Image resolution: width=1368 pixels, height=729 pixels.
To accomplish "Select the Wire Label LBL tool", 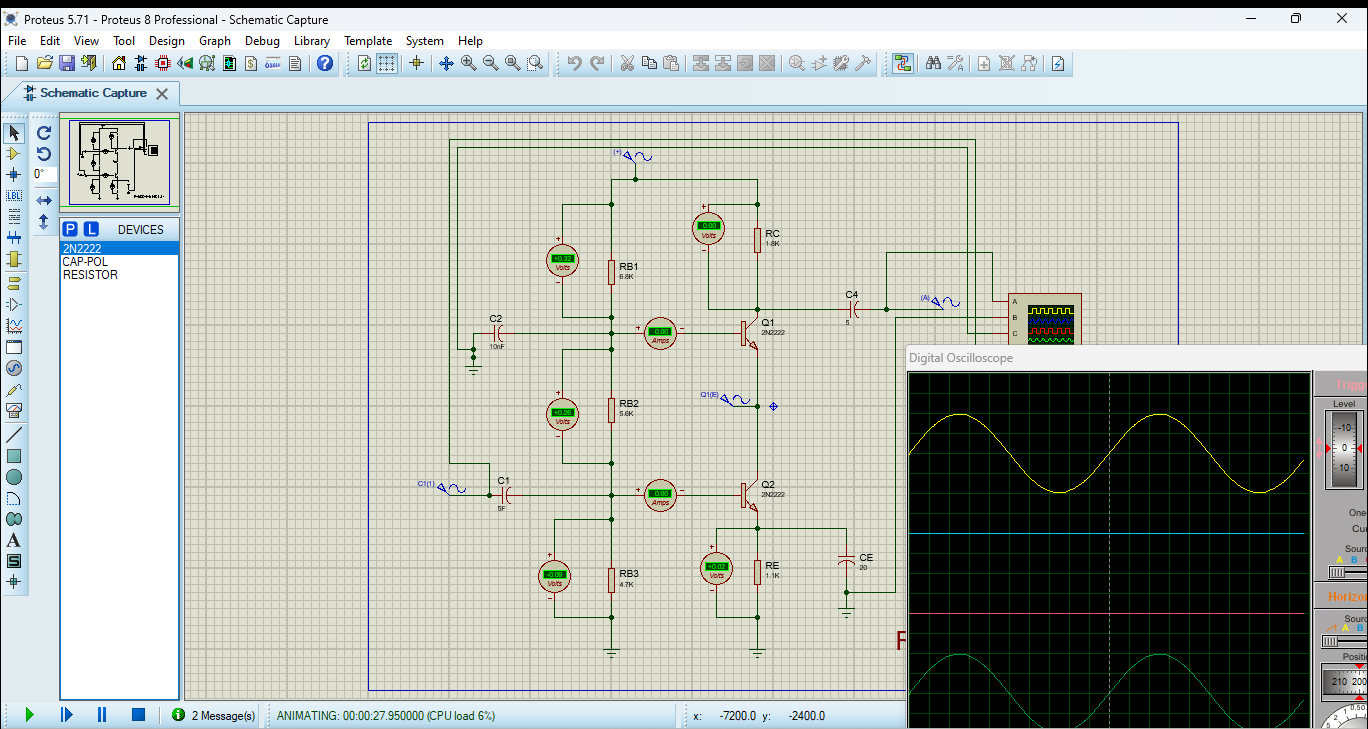I will 14,195.
